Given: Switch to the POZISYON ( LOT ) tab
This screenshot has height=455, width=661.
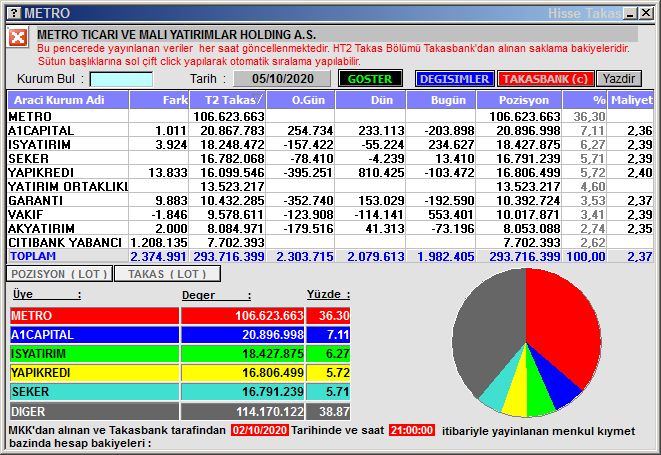Looking at the screenshot, I should click(x=59, y=274).
